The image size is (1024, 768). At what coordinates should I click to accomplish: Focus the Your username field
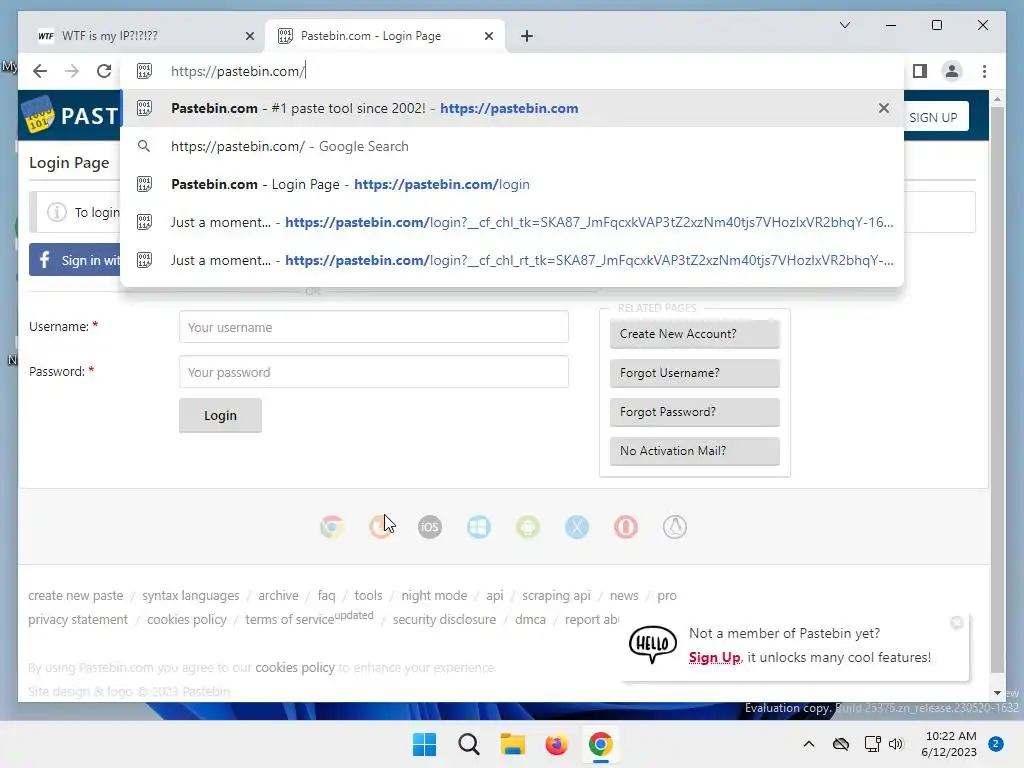click(x=374, y=327)
